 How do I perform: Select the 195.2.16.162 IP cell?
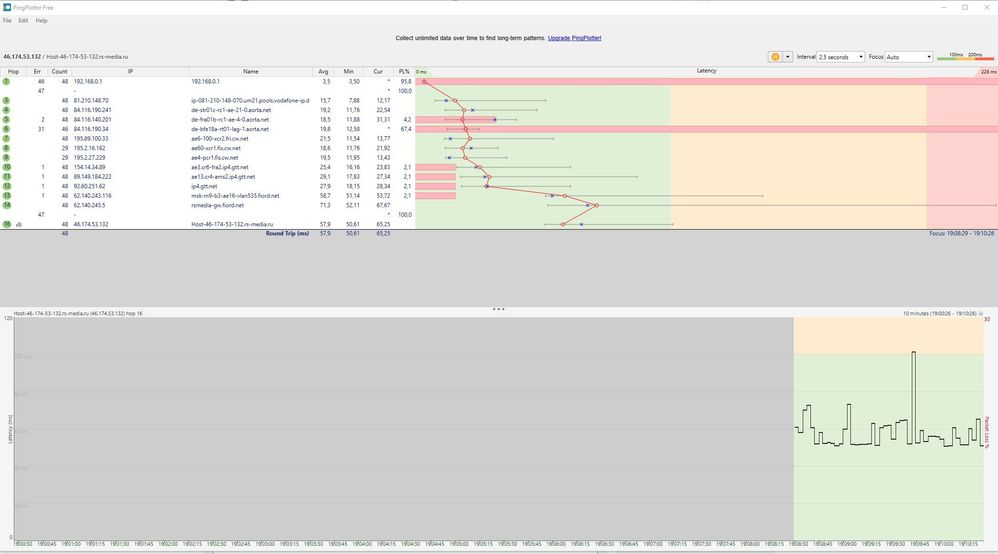90,148
